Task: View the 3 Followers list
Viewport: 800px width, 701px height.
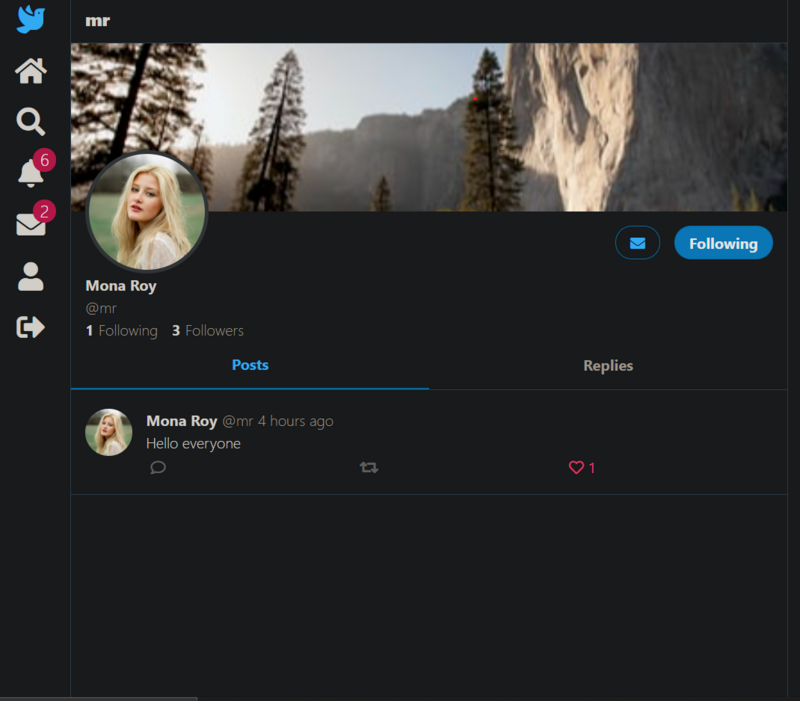Action: click(x=208, y=331)
